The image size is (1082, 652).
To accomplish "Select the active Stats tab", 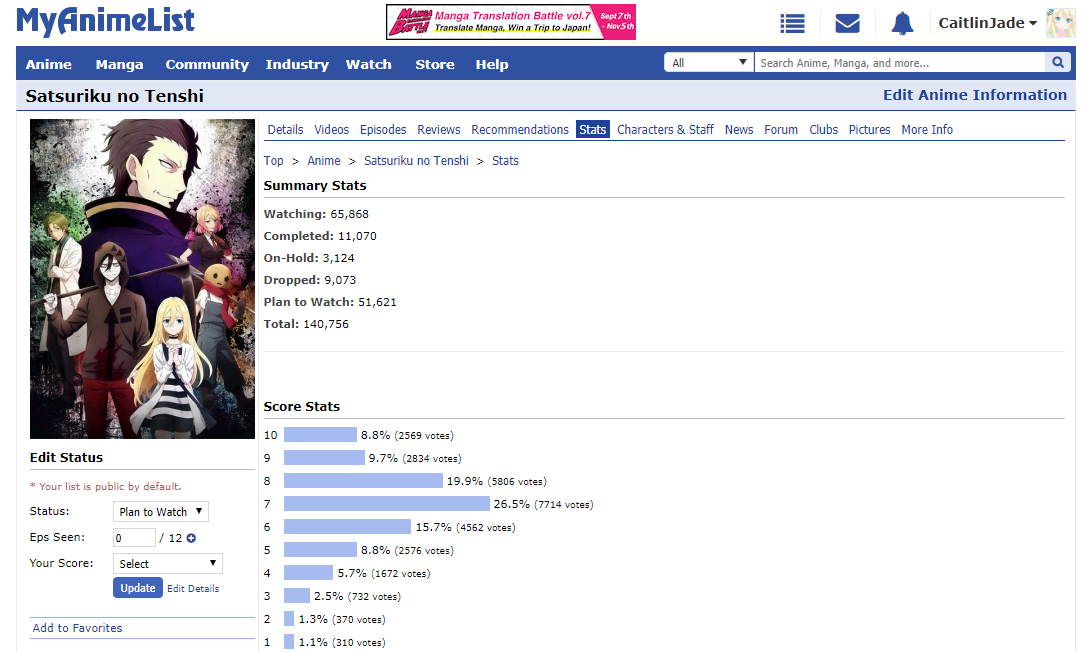I will (593, 130).
